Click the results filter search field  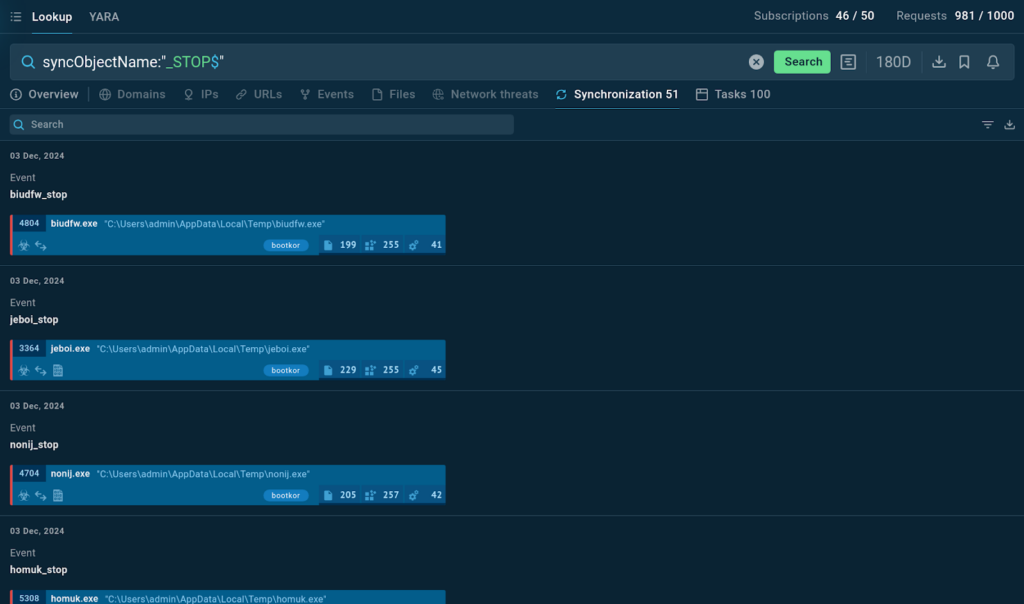click(262, 124)
